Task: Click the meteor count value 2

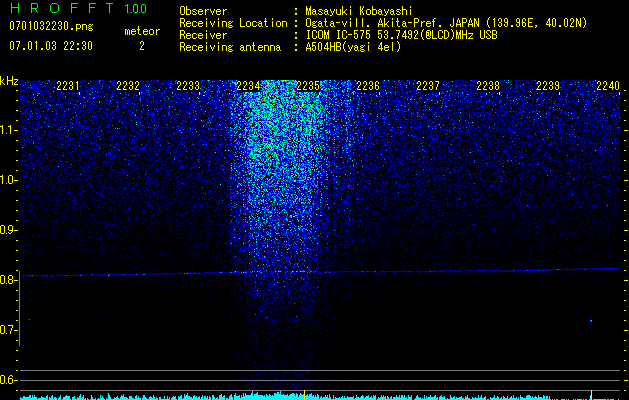Action: [x=142, y=46]
